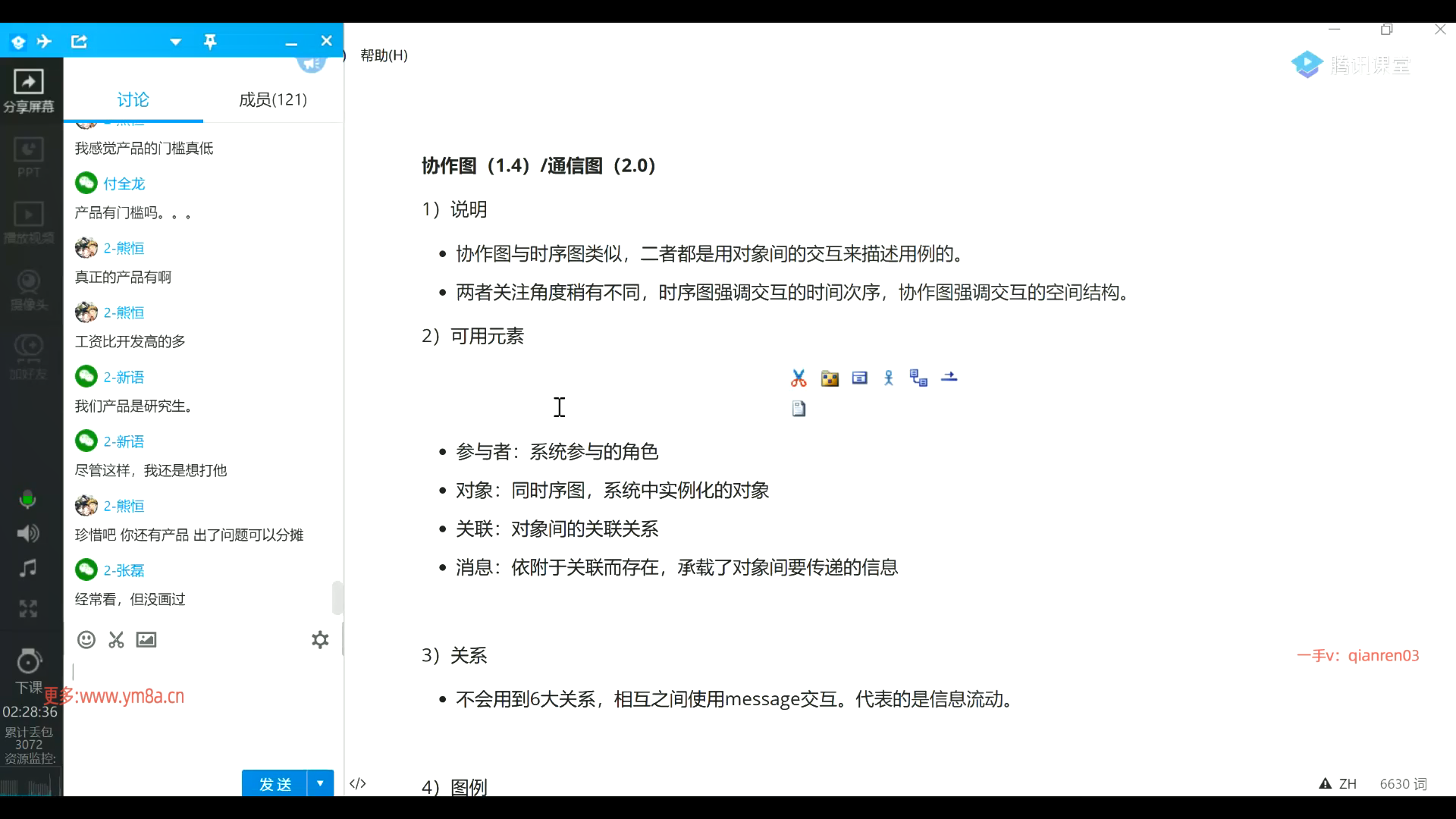Open the 帮助(H) menu
This screenshot has width=1456, height=819.
pos(384,55)
